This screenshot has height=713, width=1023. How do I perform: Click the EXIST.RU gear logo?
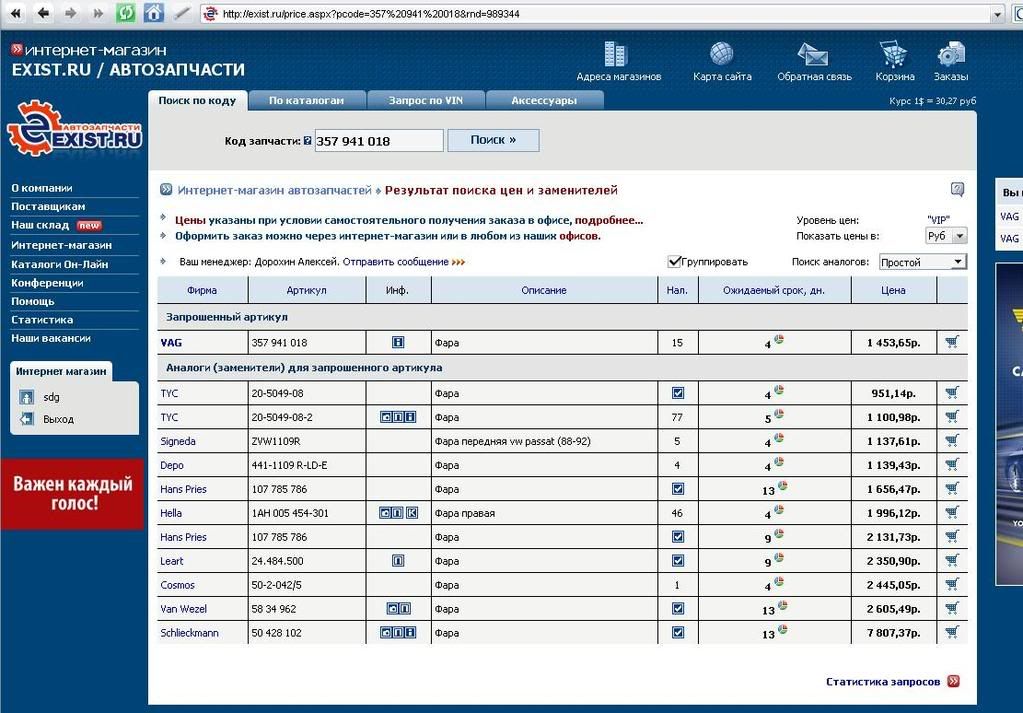click(x=73, y=129)
